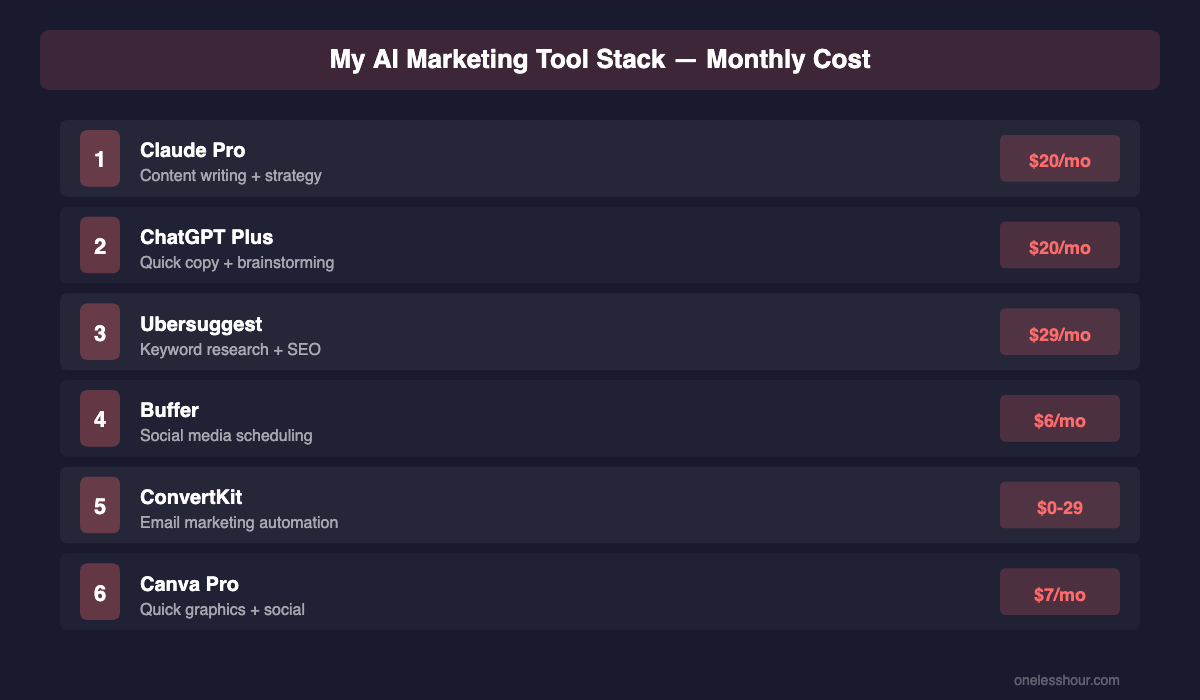The height and width of the screenshot is (700, 1200).
Task: Select the number 3 badge beside Ubersuggest
Action: 100,332
